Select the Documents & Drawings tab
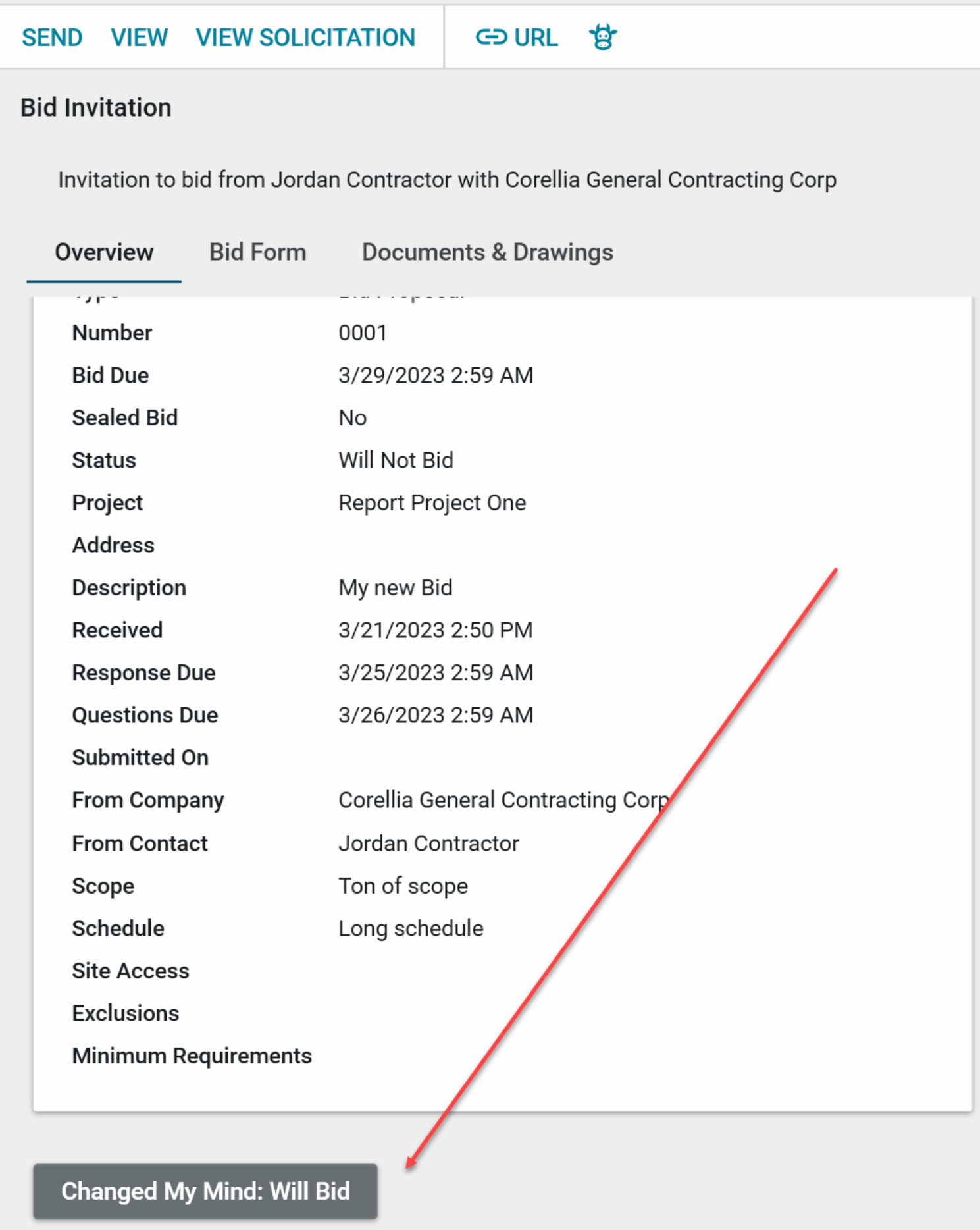 [487, 252]
